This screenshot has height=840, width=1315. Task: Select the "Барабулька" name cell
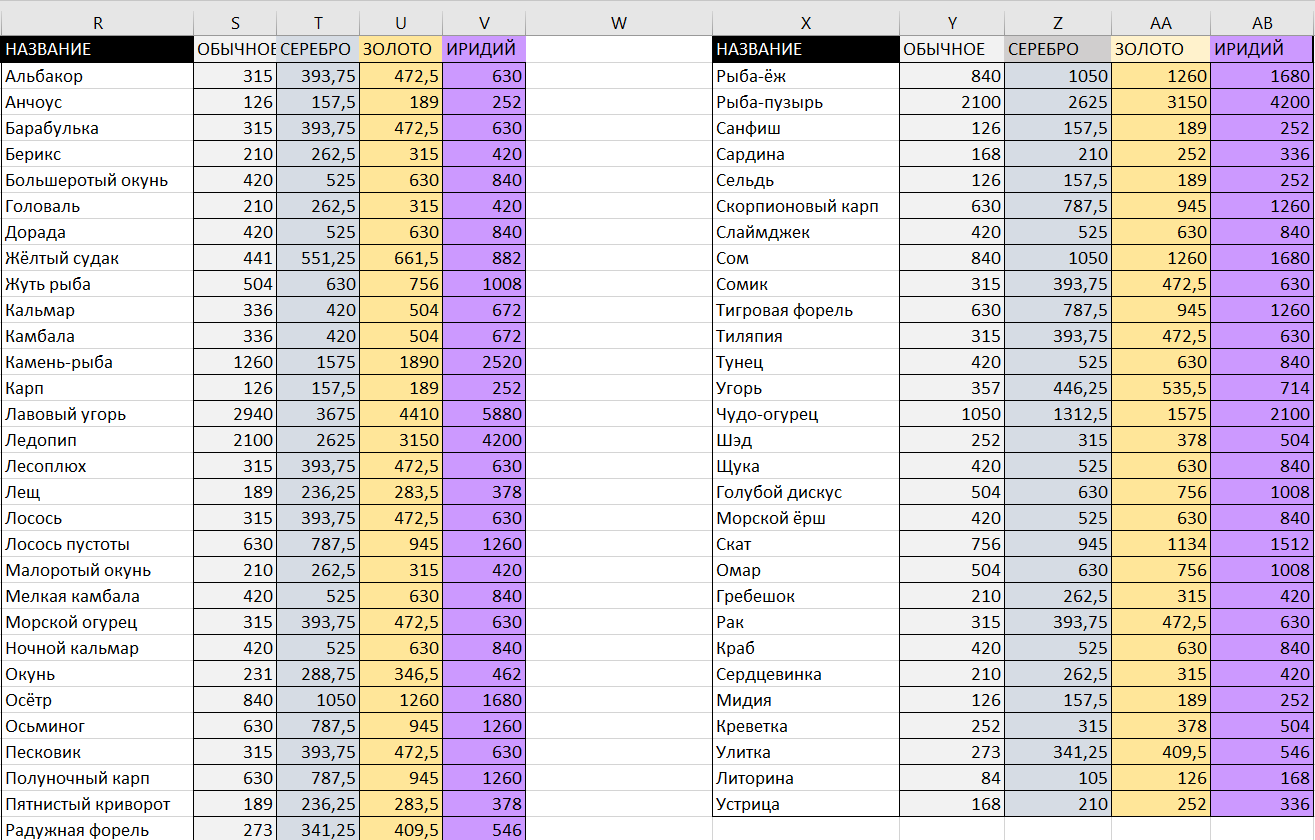coord(97,128)
